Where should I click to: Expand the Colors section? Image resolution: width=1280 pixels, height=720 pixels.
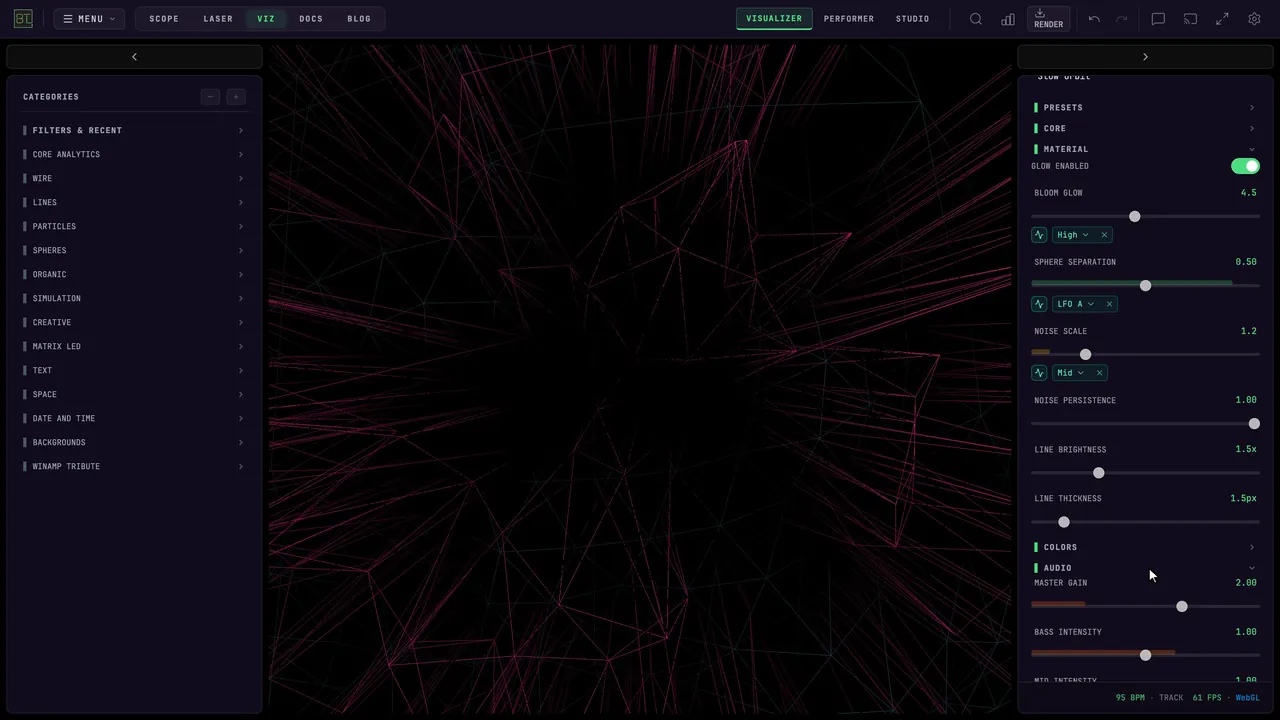(x=1145, y=547)
